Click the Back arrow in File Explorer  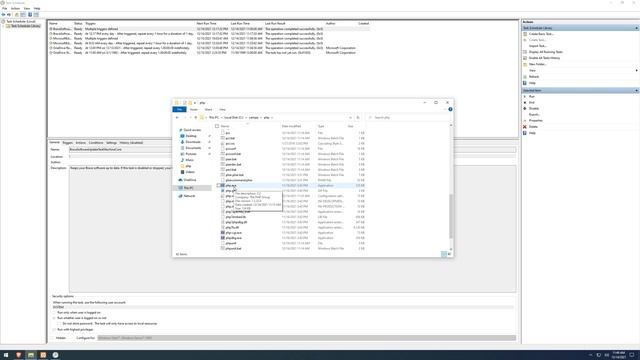point(177,118)
